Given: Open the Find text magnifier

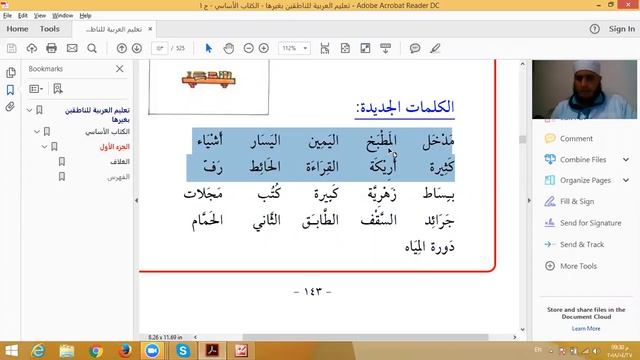Looking at the screenshot, I should click(x=92, y=48).
